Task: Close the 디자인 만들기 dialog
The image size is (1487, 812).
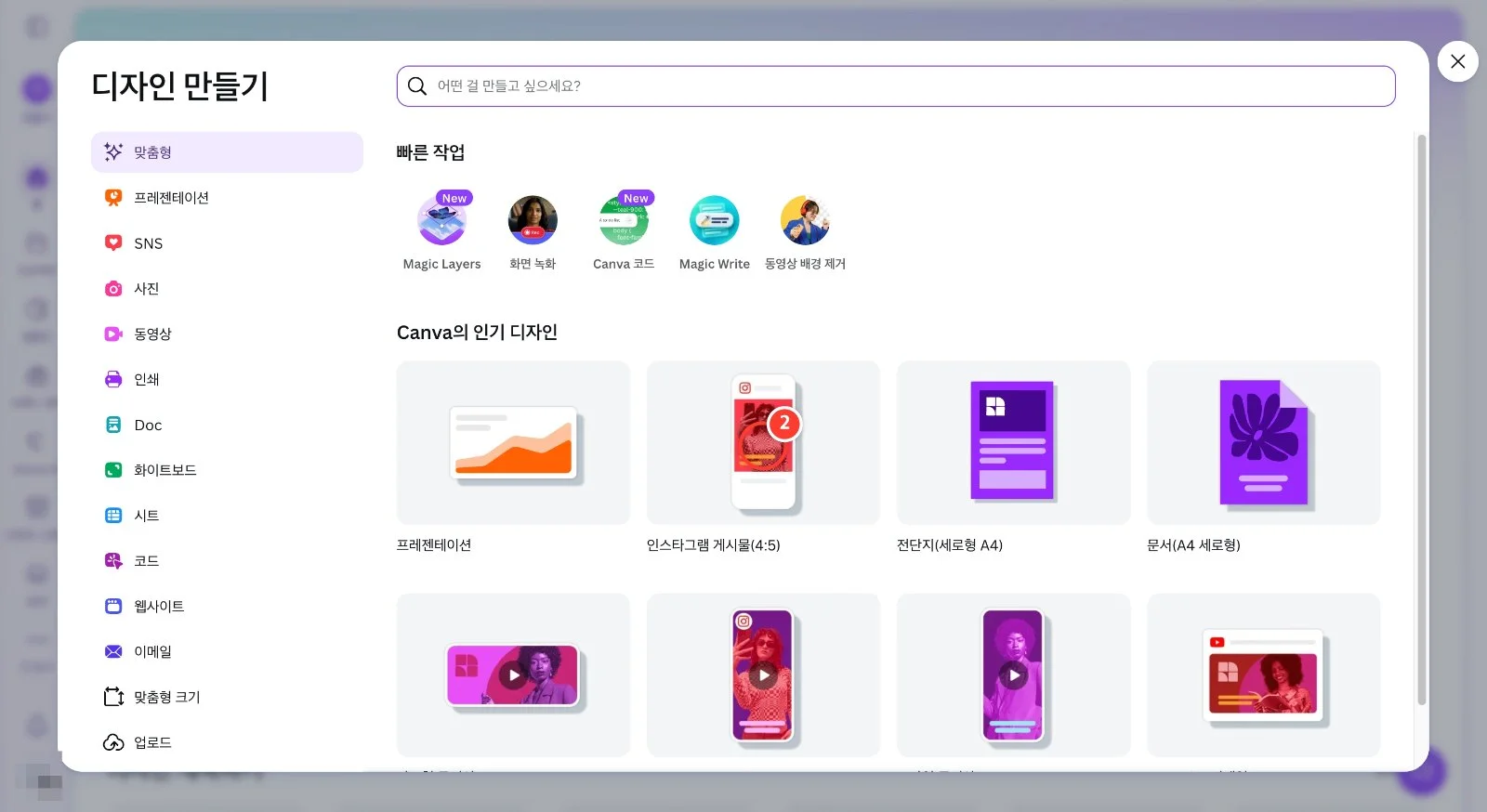Action: click(x=1457, y=61)
